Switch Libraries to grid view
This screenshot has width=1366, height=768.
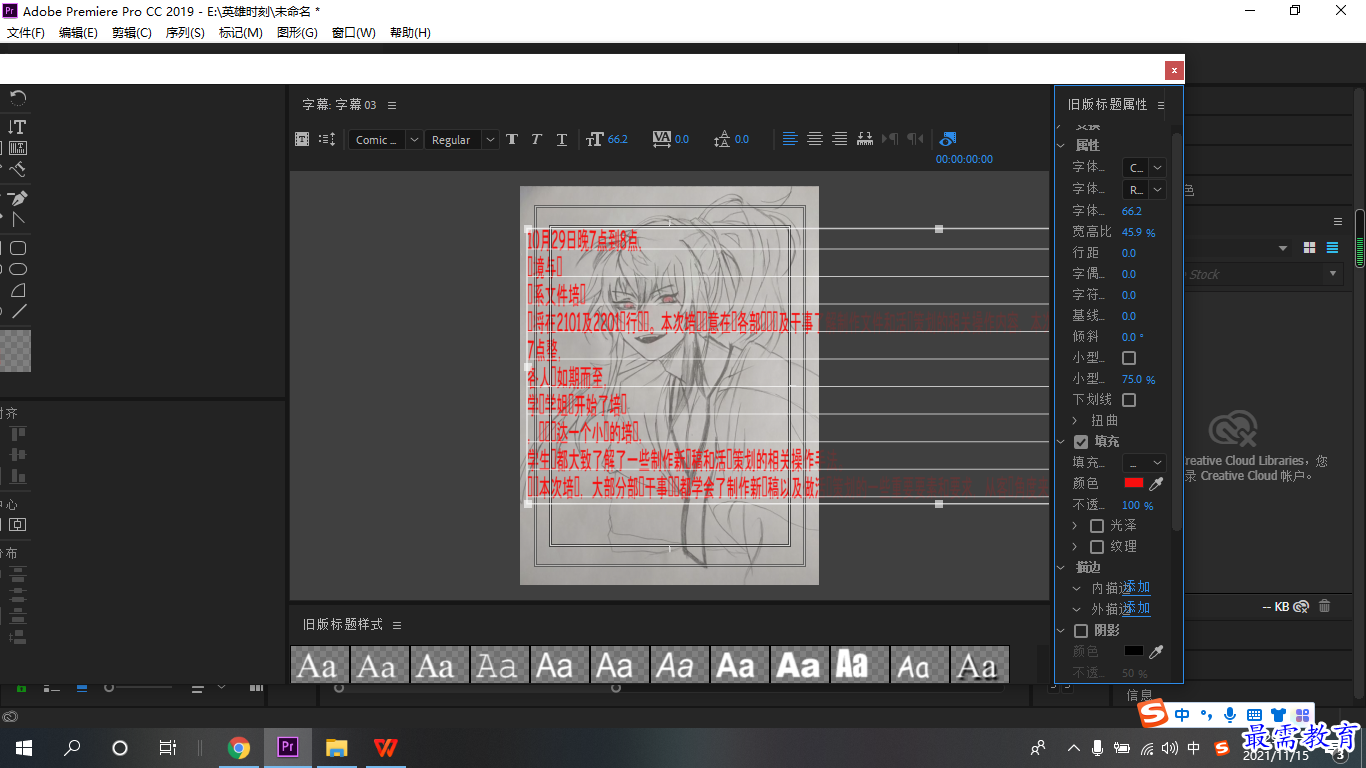(x=1310, y=248)
